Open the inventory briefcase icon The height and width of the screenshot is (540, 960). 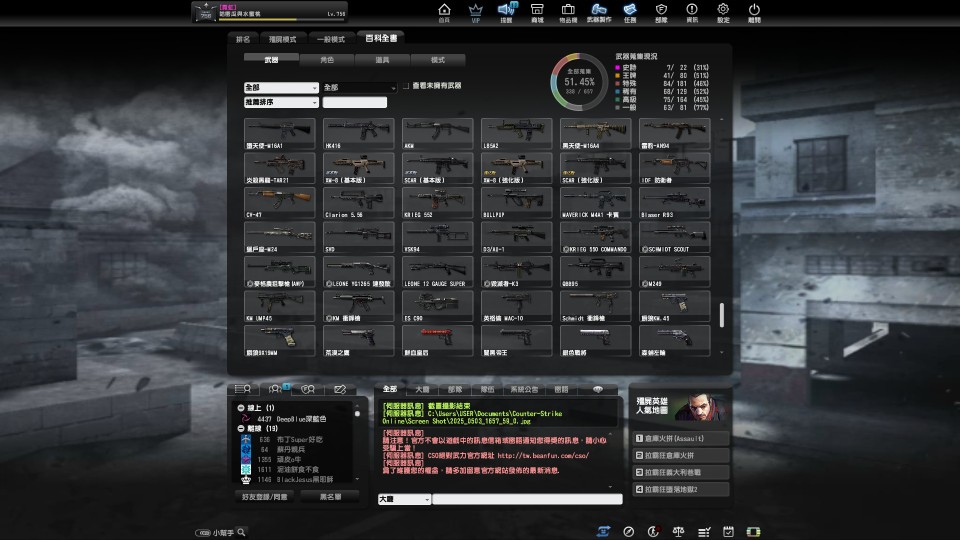(568, 12)
